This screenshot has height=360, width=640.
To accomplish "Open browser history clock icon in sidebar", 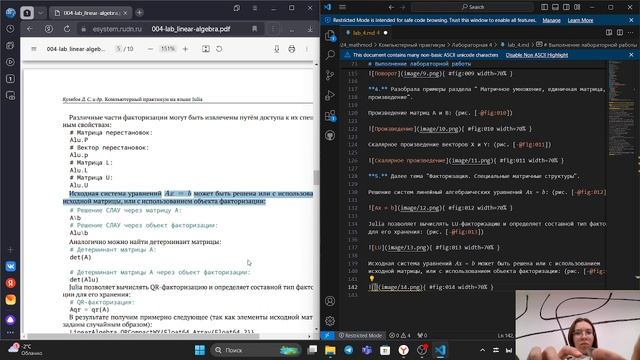I will pyautogui.click(x=11, y=29).
